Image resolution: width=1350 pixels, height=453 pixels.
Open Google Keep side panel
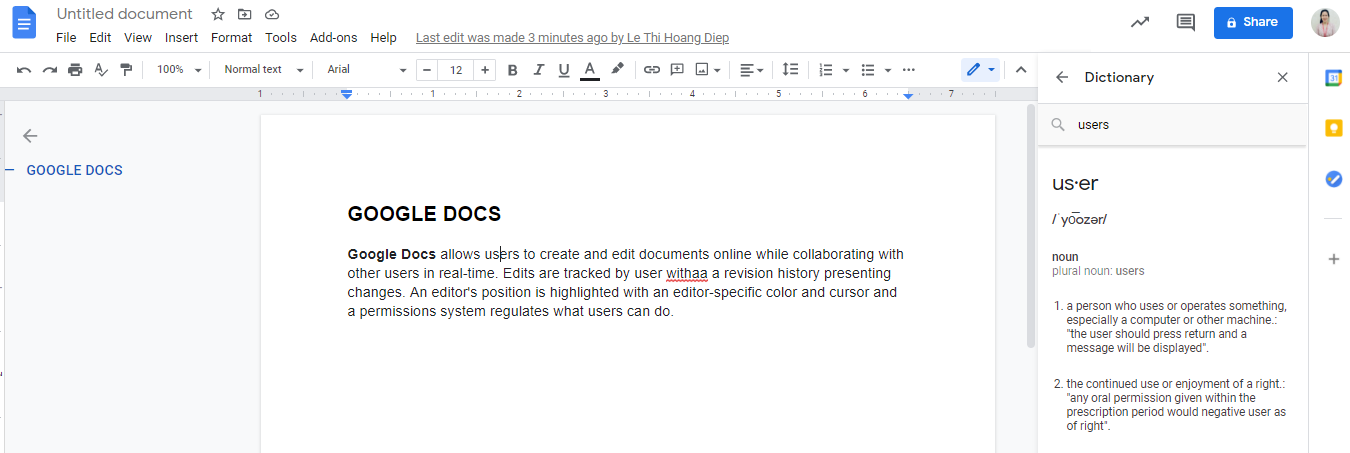tap(1333, 128)
